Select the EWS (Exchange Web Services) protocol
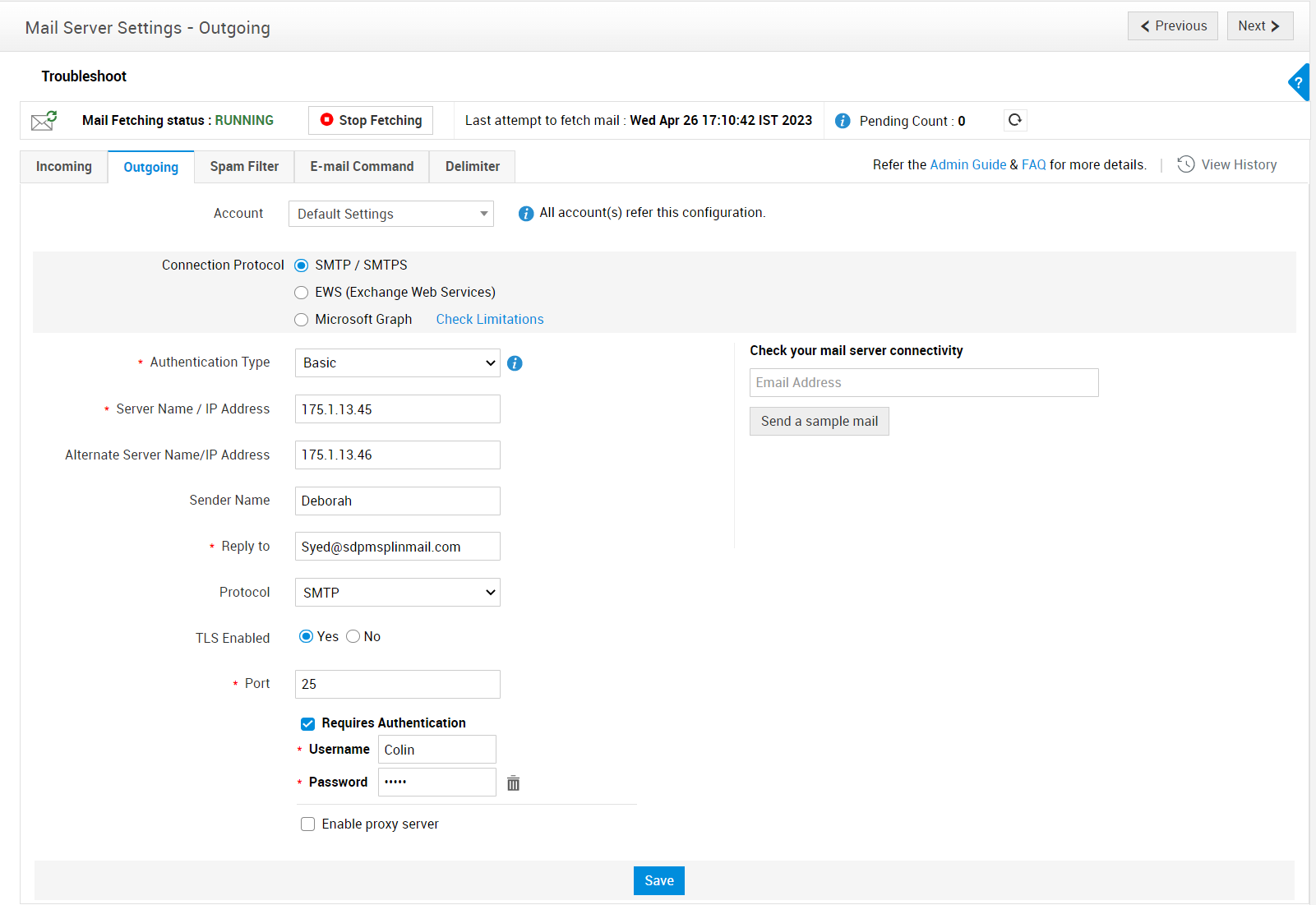Viewport: 1316px width, 905px height. pyautogui.click(x=302, y=293)
